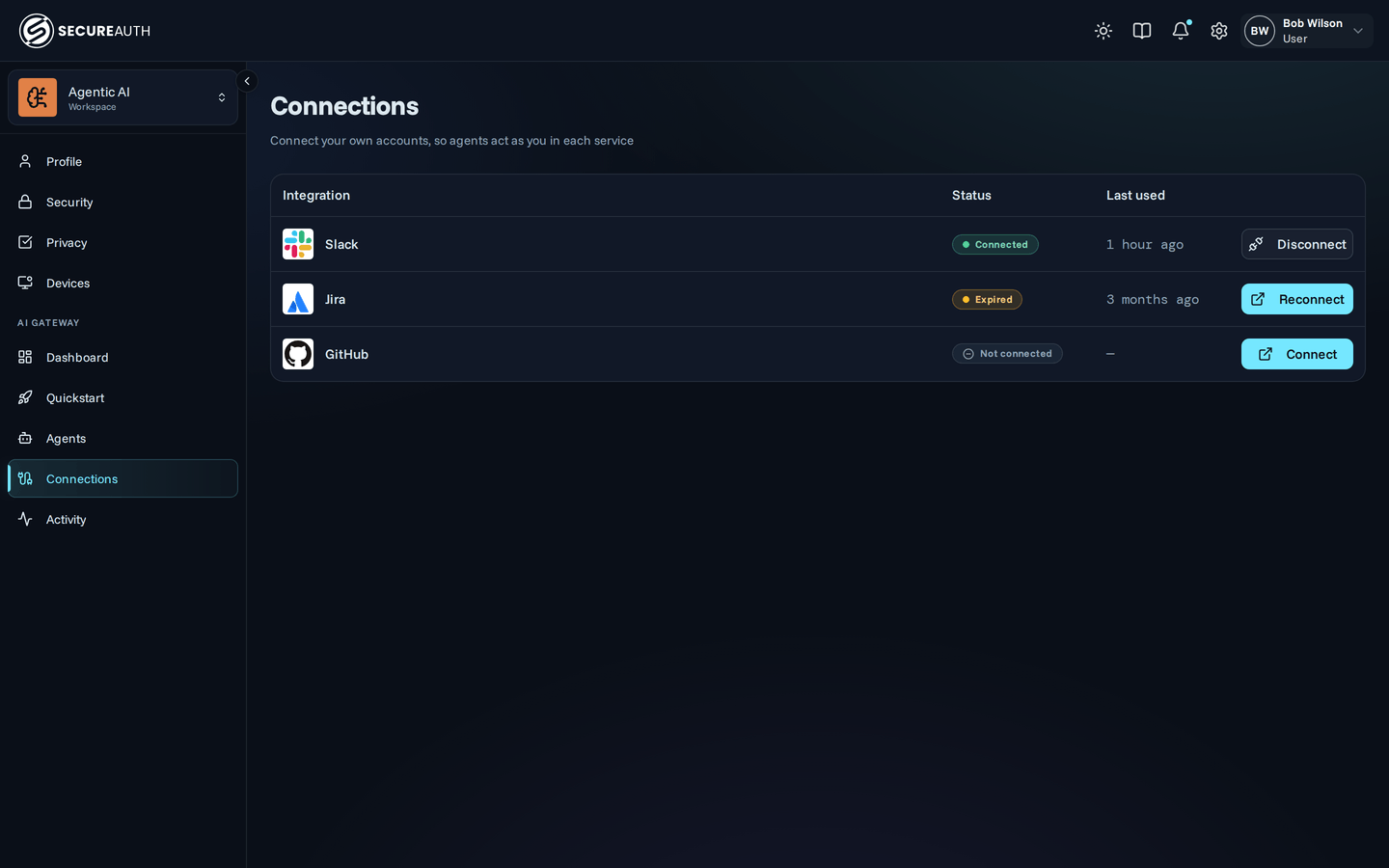Click the Not connected badge for GitHub
The width and height of the screenshot is (1389, 868).
(1007, 354)
